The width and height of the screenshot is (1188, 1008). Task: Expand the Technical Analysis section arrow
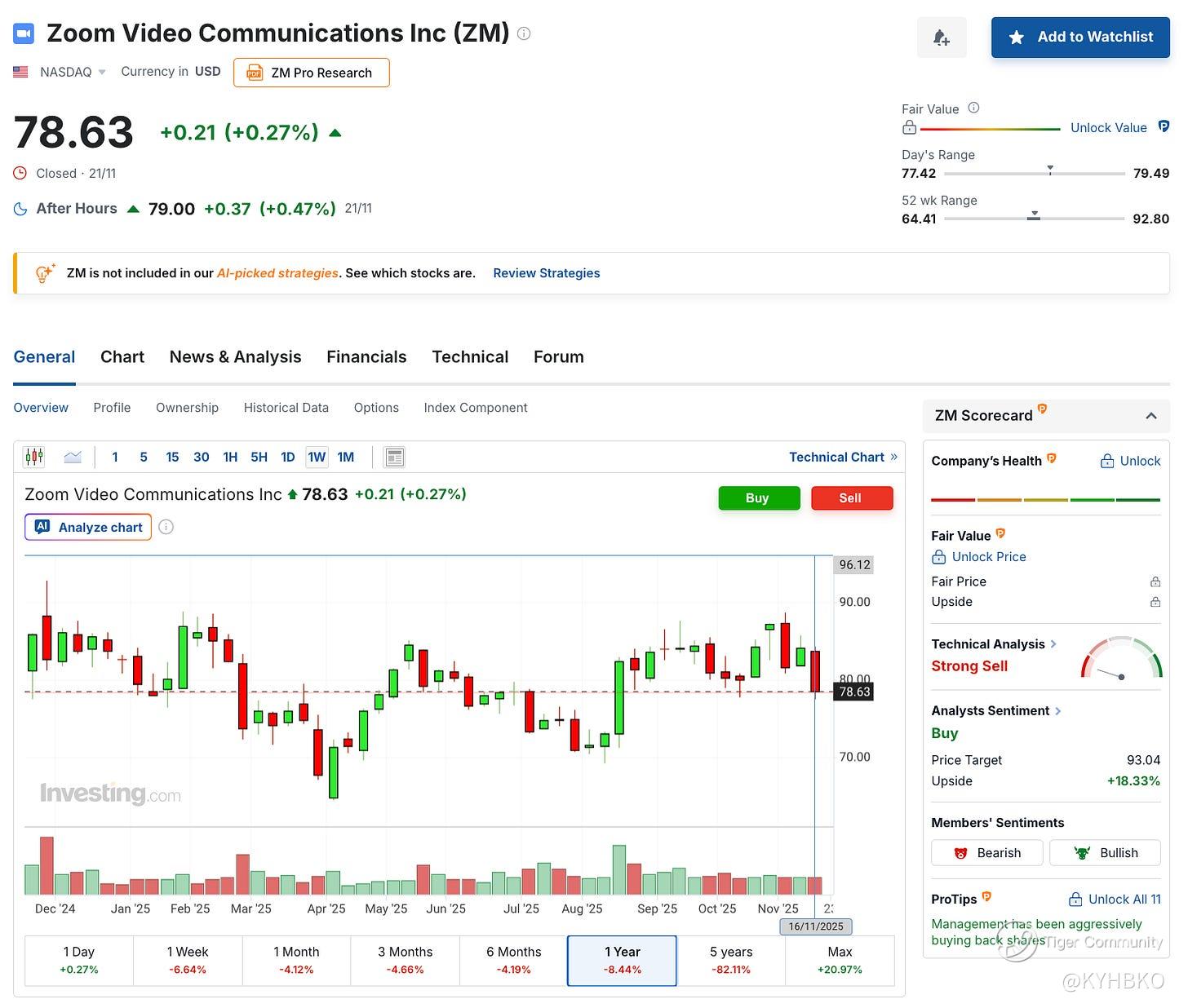pos(1053,644)
